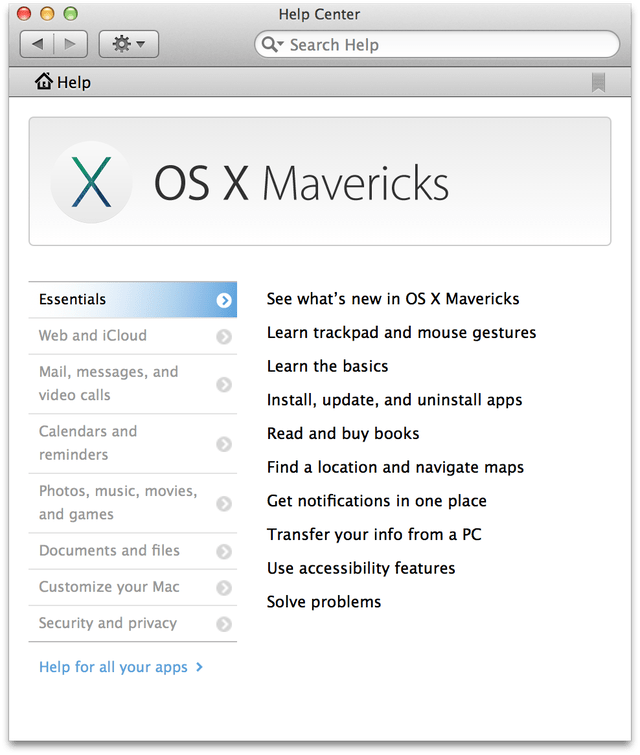
Task: Select the Essentials category
Action: coord(132,300)
